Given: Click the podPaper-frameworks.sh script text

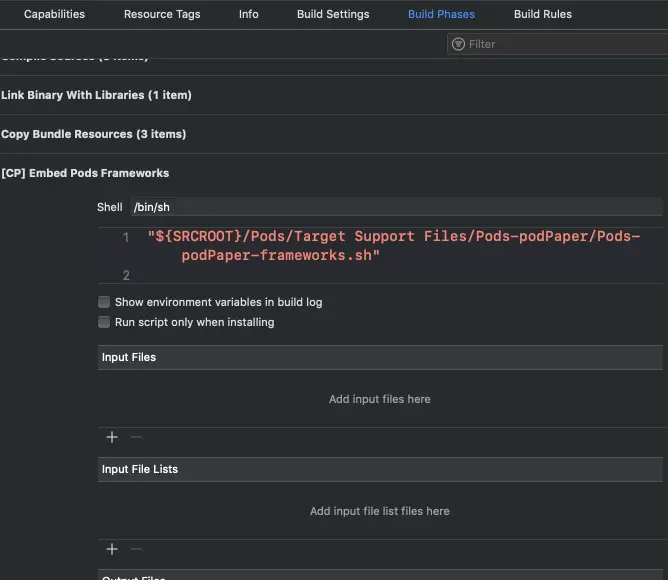Looking at the screenshot, I should tap(280, 256).
